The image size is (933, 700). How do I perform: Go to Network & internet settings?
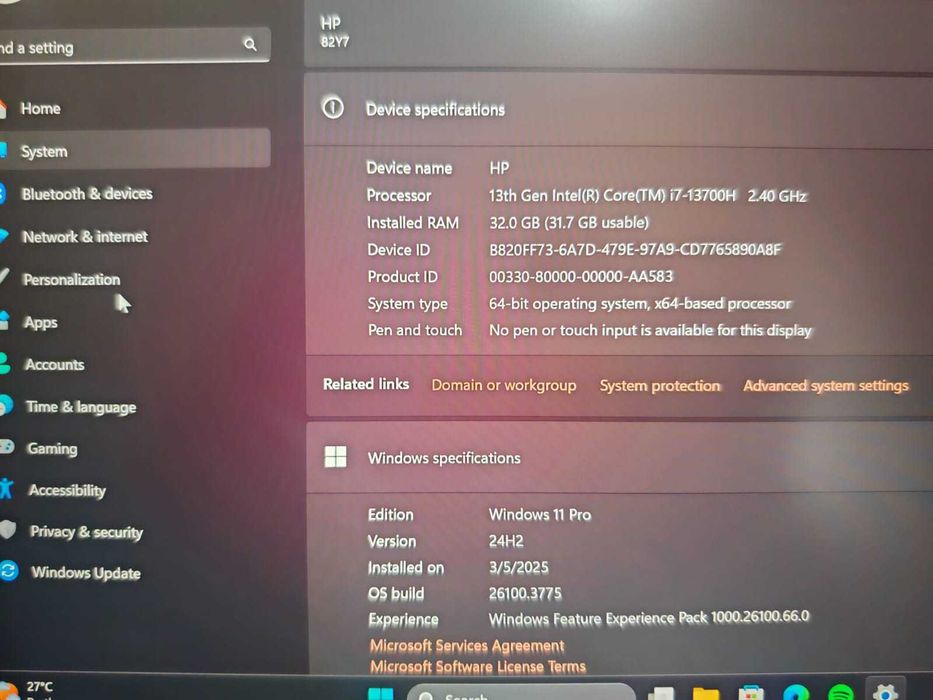(84, 237)
